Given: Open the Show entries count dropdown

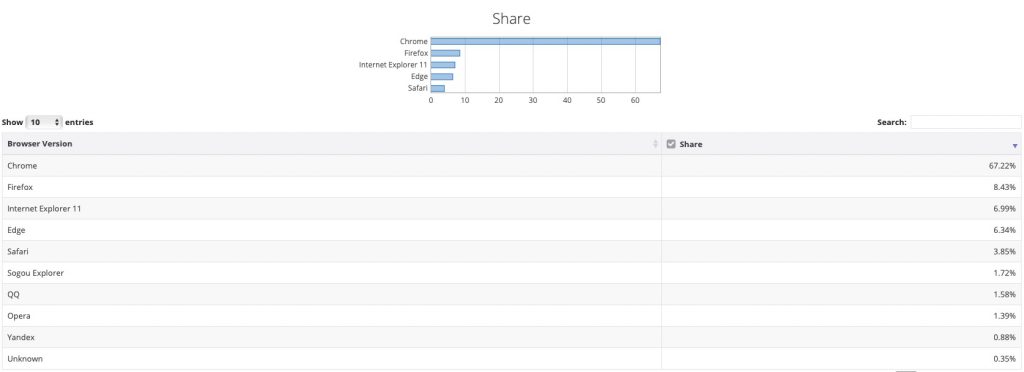Looking at the screenshot, I should (x=44, y=122).
